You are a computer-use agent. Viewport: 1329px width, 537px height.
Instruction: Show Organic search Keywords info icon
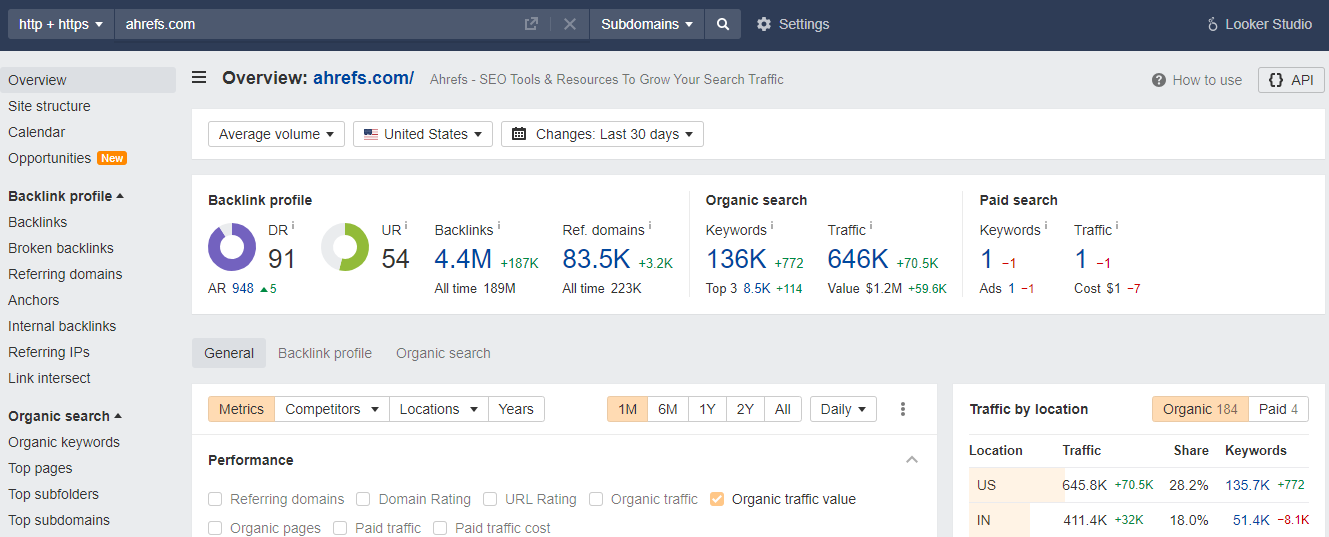pyautogui.click(x=772, y=226)
